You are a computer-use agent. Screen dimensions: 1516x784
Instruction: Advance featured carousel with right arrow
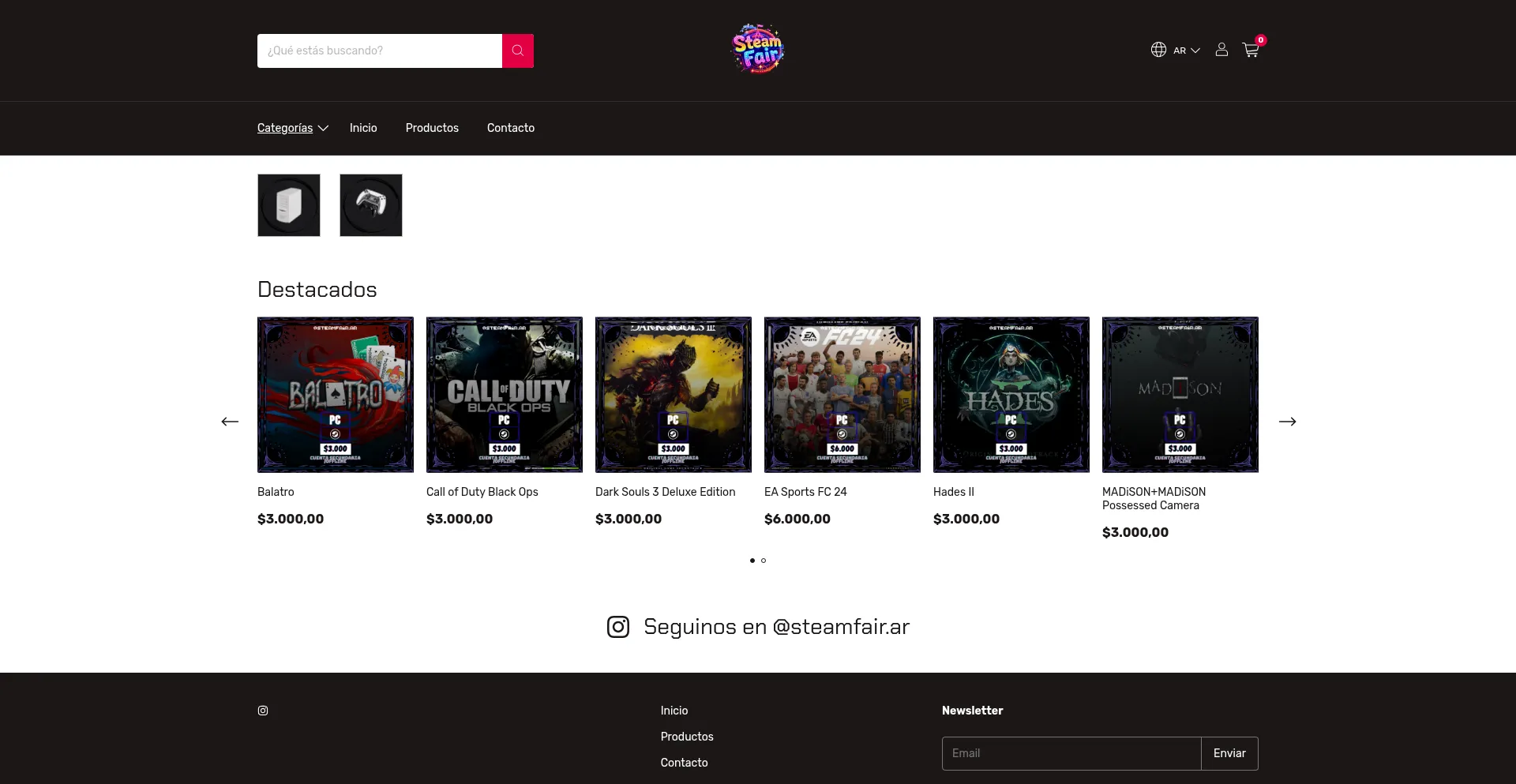coord(1288,422)
